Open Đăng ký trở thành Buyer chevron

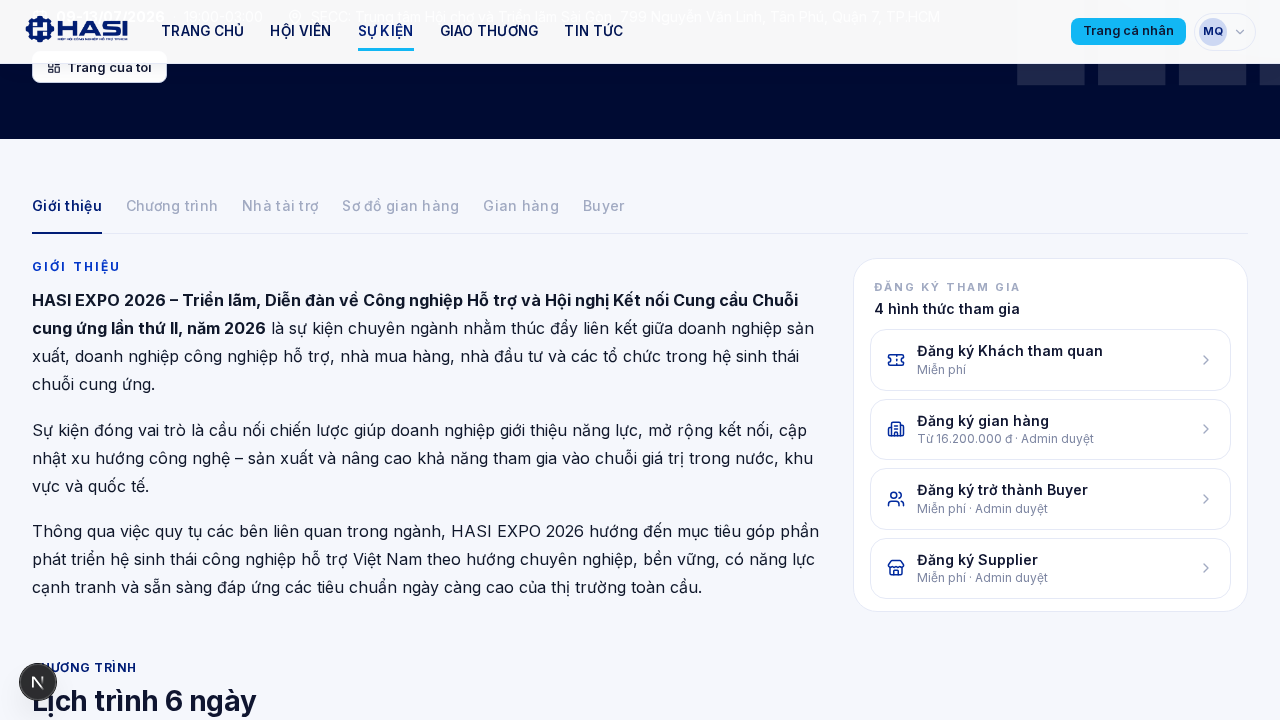pyautogui.click(x=1206, y=499)
